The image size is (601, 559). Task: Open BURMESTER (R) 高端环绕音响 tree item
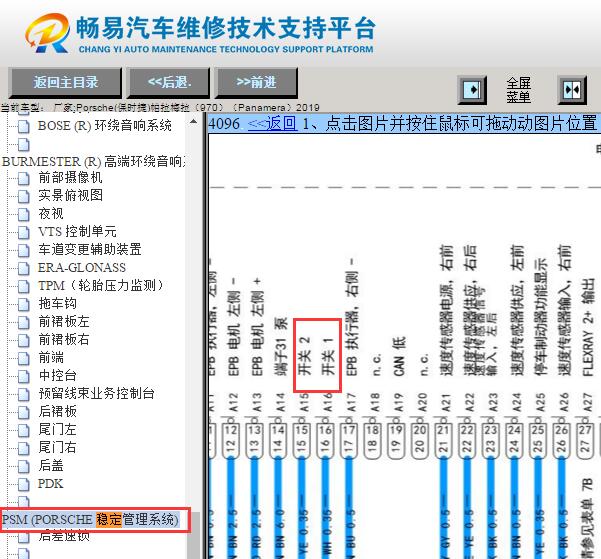(x=94, y=161)
